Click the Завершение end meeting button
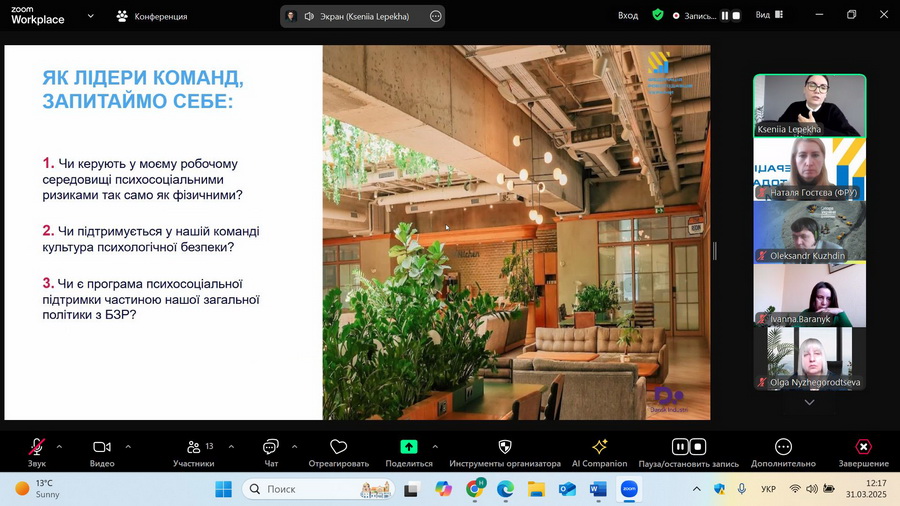This screenshot has width=900, height=506. pos(863,447)
